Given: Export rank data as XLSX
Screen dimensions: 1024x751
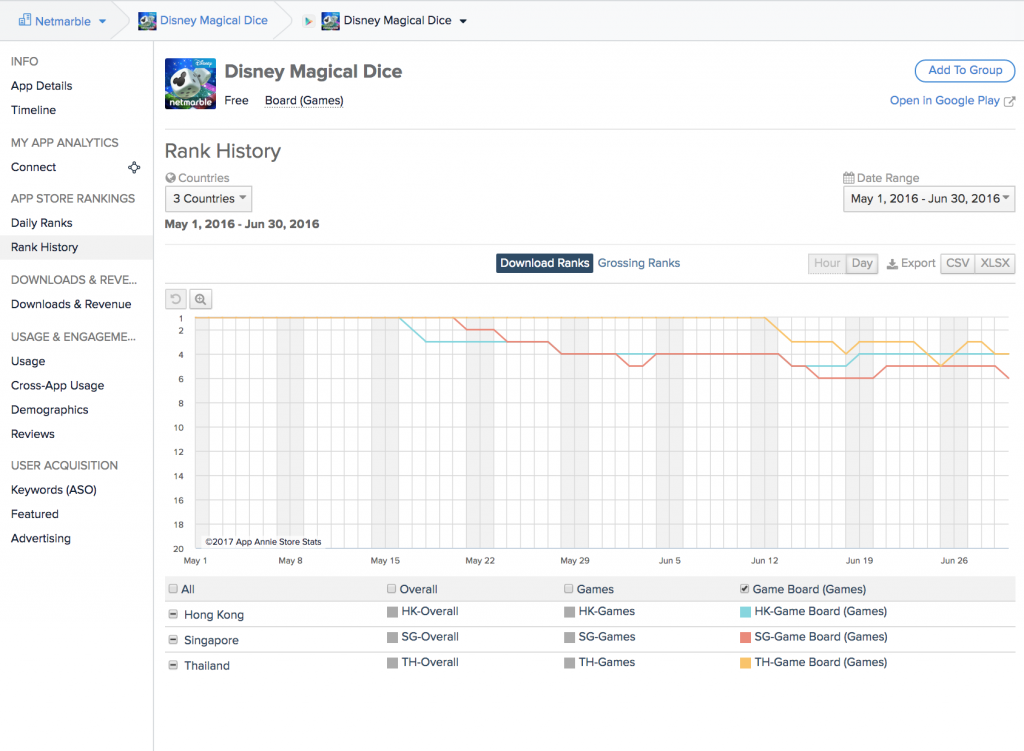Looking at the screenshot, I should [995, 263].
